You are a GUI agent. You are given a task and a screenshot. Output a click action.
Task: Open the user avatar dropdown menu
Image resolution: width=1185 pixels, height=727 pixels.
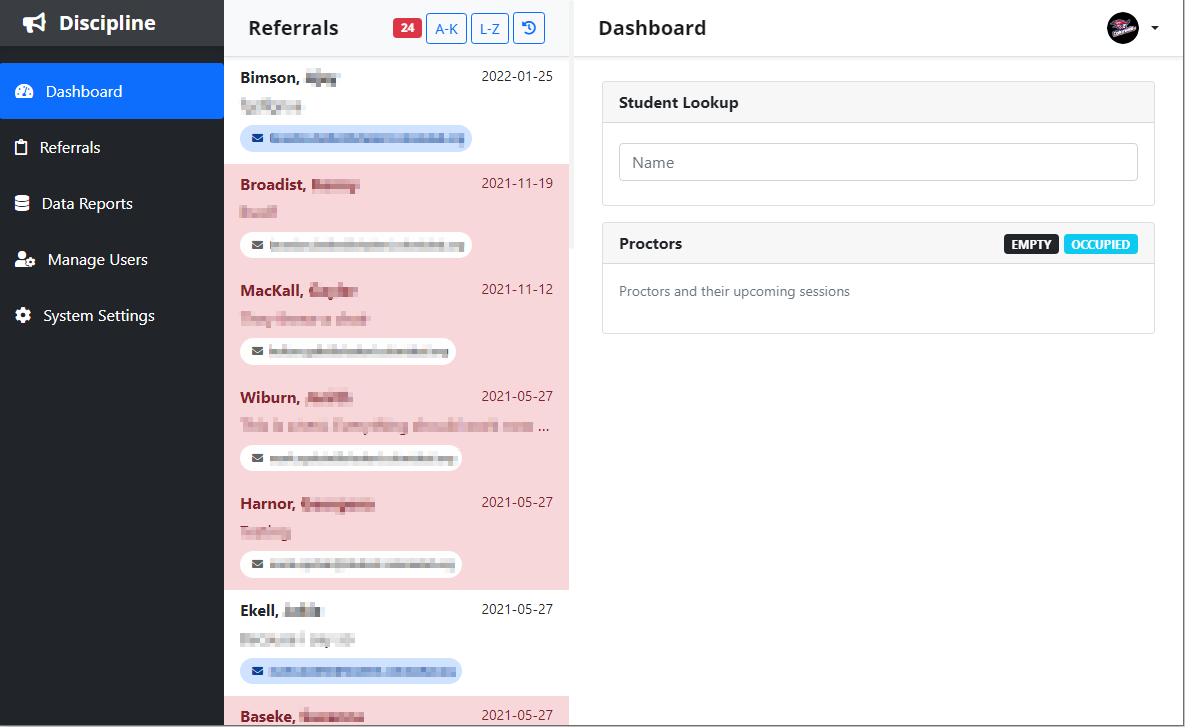(x=1123, y=28)
